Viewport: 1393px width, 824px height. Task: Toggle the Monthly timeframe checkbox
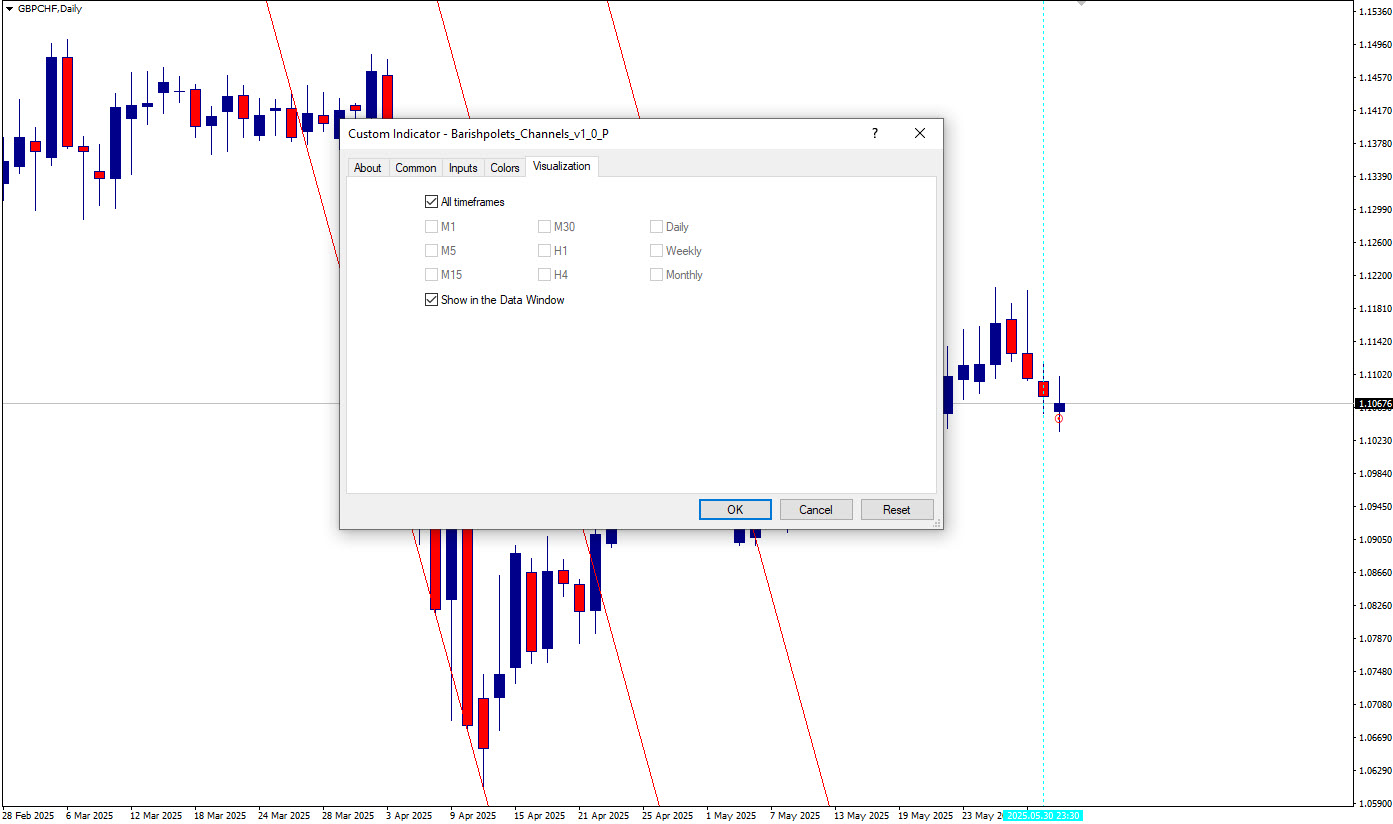click(656, 275)
